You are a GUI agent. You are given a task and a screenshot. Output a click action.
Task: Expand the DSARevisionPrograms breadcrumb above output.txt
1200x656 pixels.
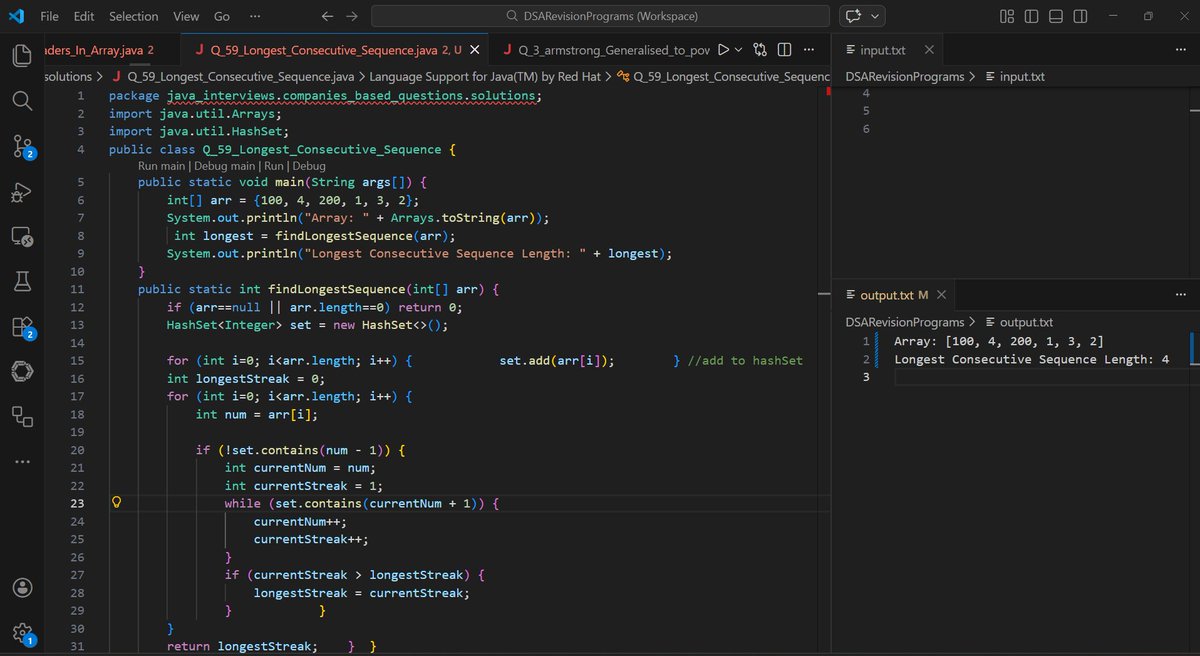905,322
